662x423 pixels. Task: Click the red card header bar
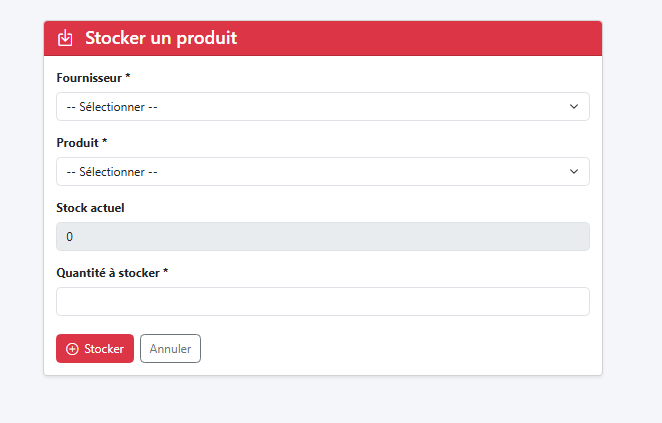(420, 39)
